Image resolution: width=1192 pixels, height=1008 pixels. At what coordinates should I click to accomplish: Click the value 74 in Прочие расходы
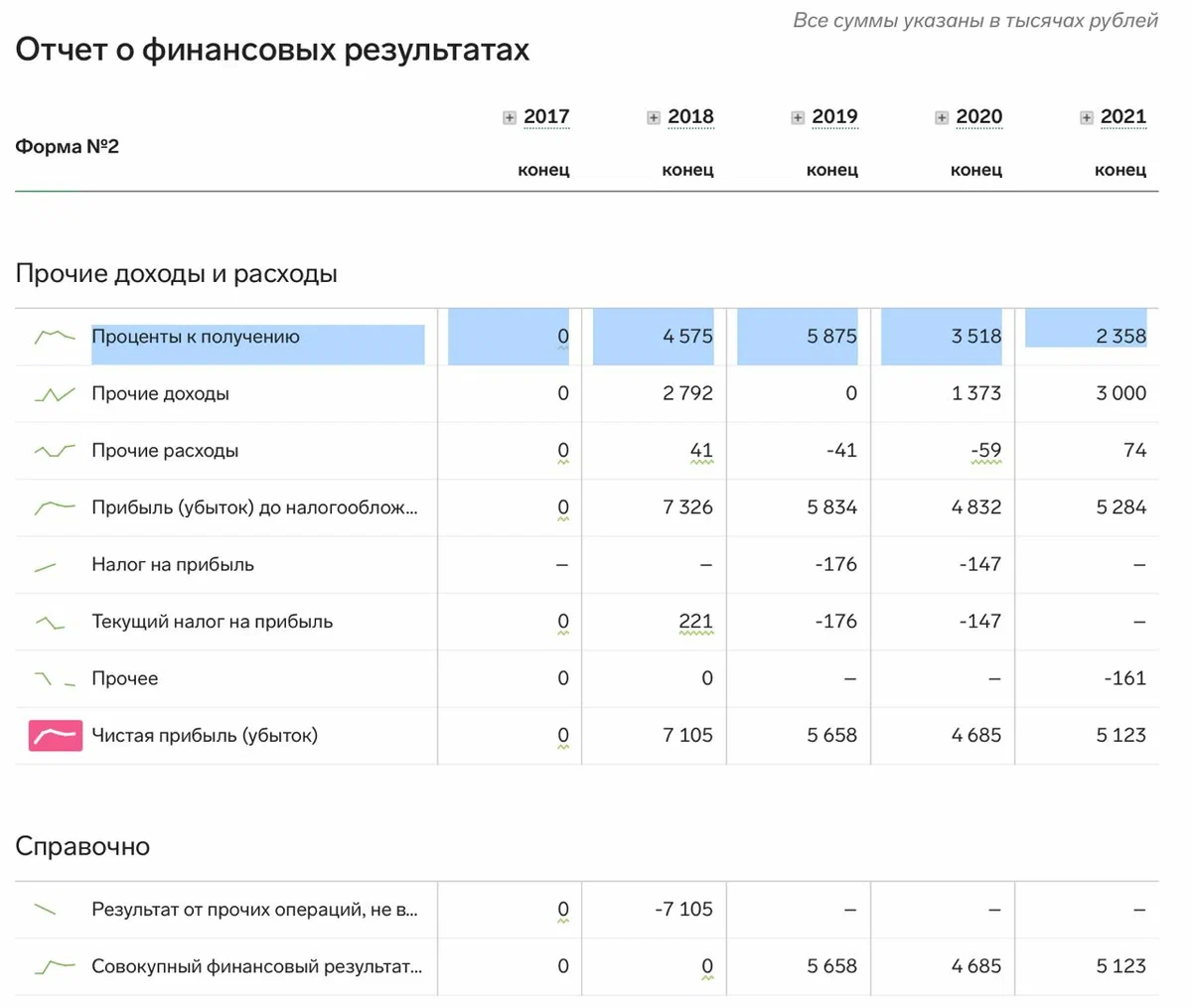(1135, 451)
